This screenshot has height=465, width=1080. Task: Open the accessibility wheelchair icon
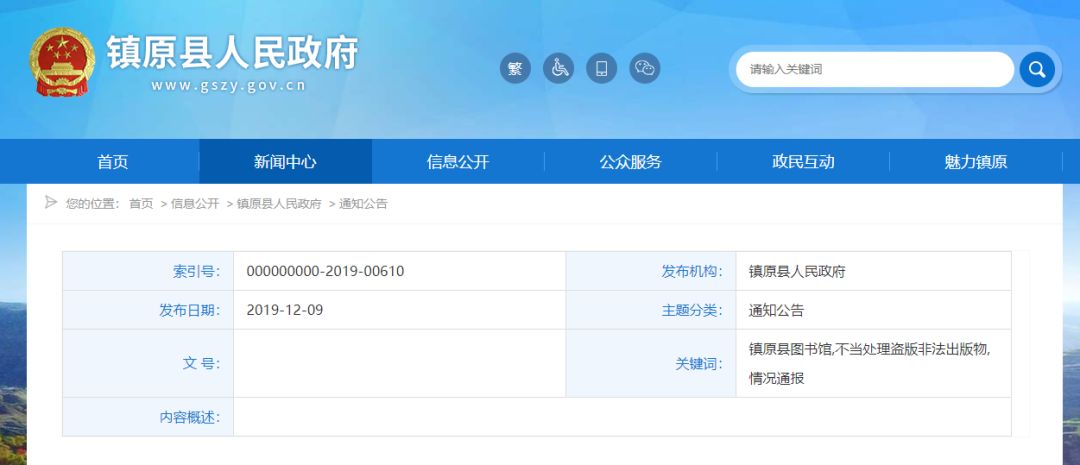point(559,68)
